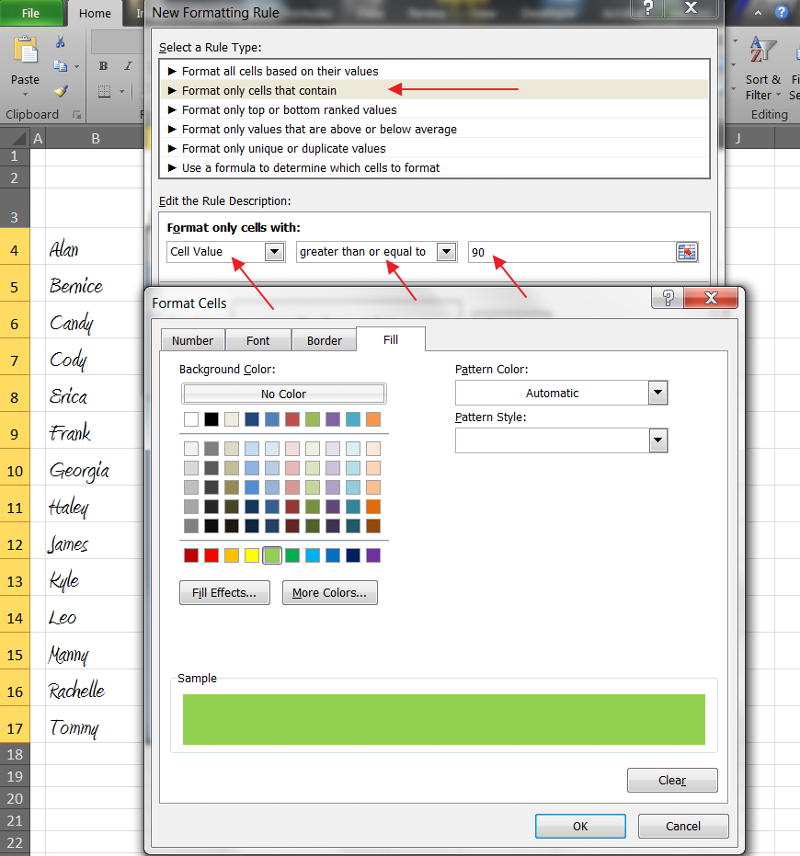The image size is (800, 856).
Task: Choose the dark blue standard color swatch
Action: coord(353,555)
